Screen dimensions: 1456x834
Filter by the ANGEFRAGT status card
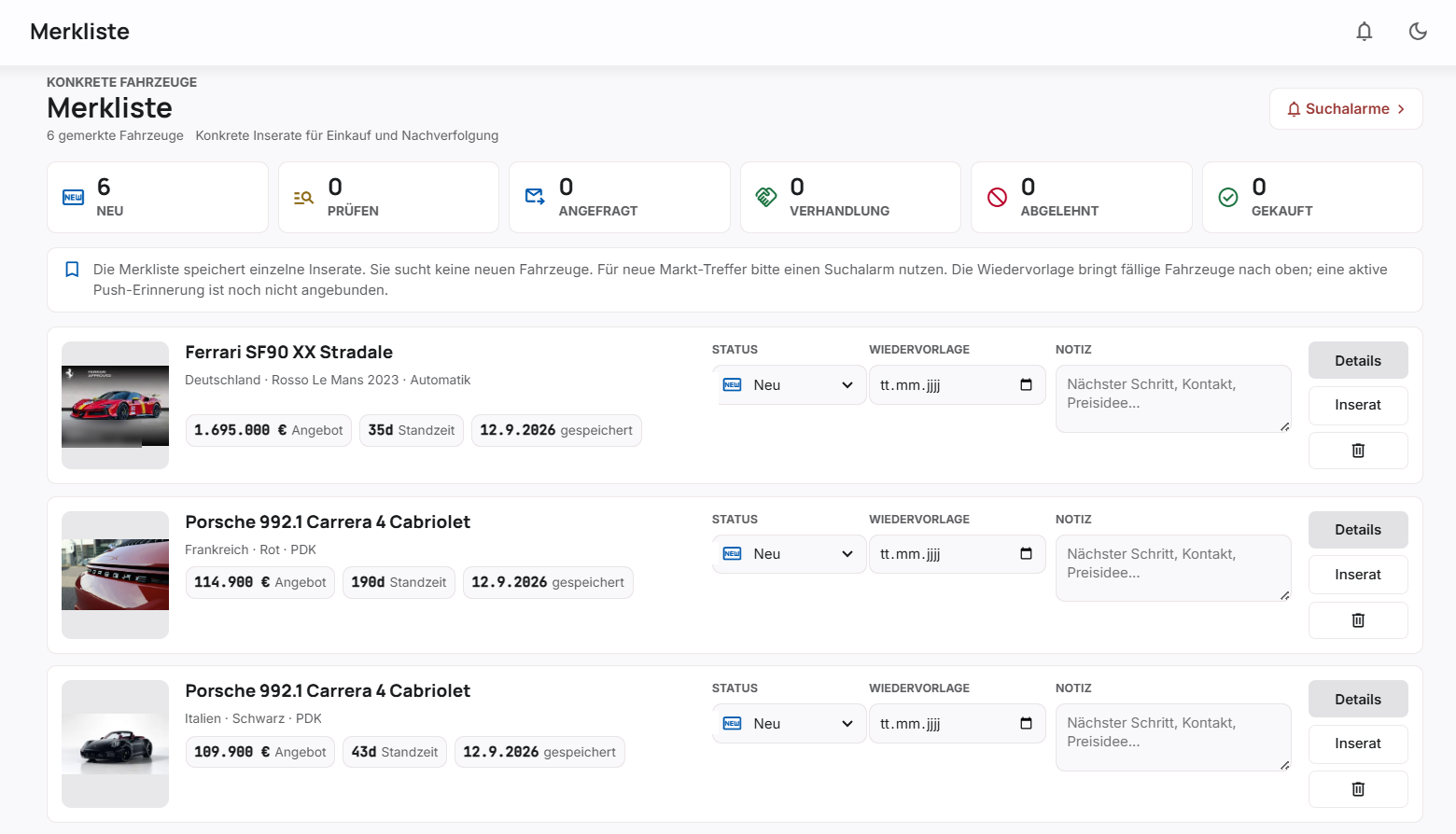point(620,198)
